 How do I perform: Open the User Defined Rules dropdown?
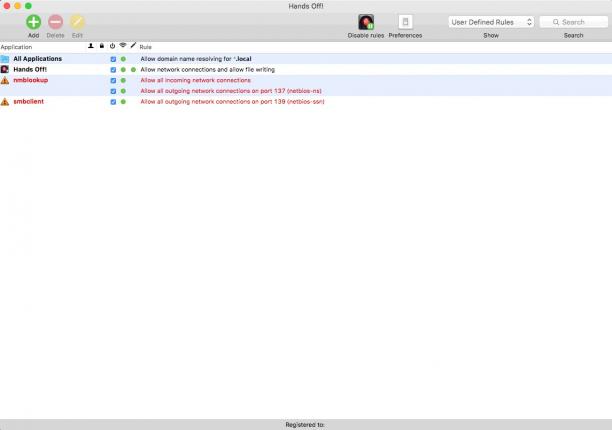(491, 22)
